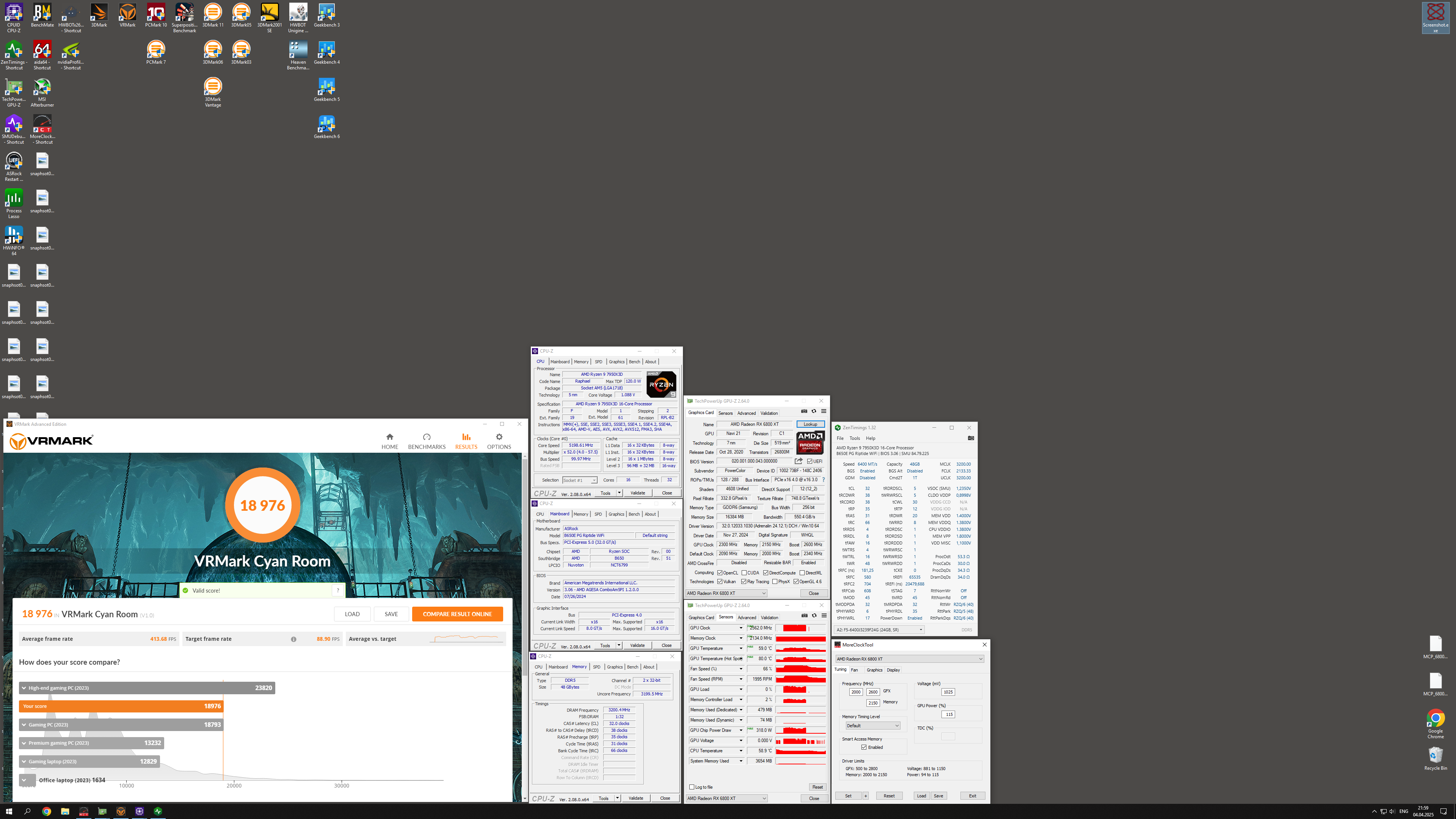Viewport: 1456px width, 819px height.
Task: Toggle the DirectML checkbox in GPU-Z
Action: [802, 573]
